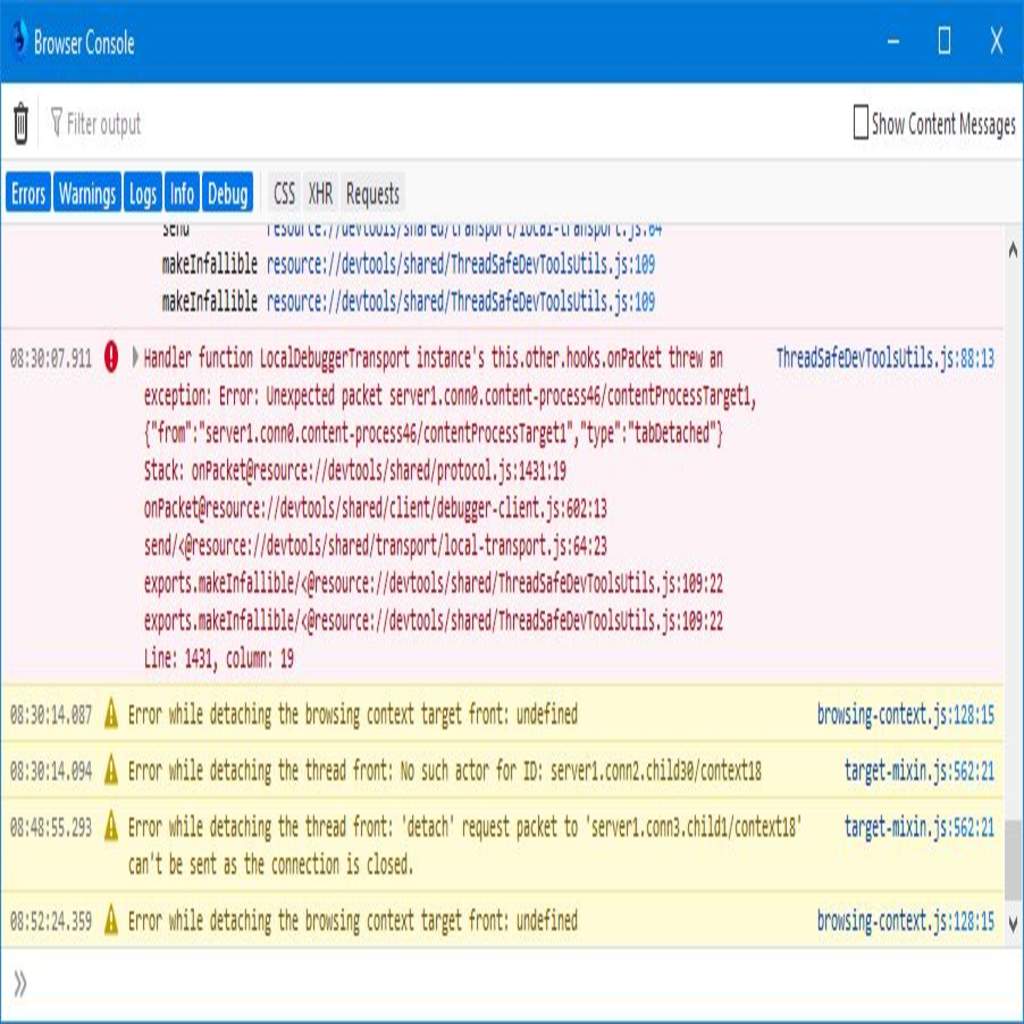Click timestamp 08:48:55.293
This screenshot has height=1024, width=1024.
[51, 827]
